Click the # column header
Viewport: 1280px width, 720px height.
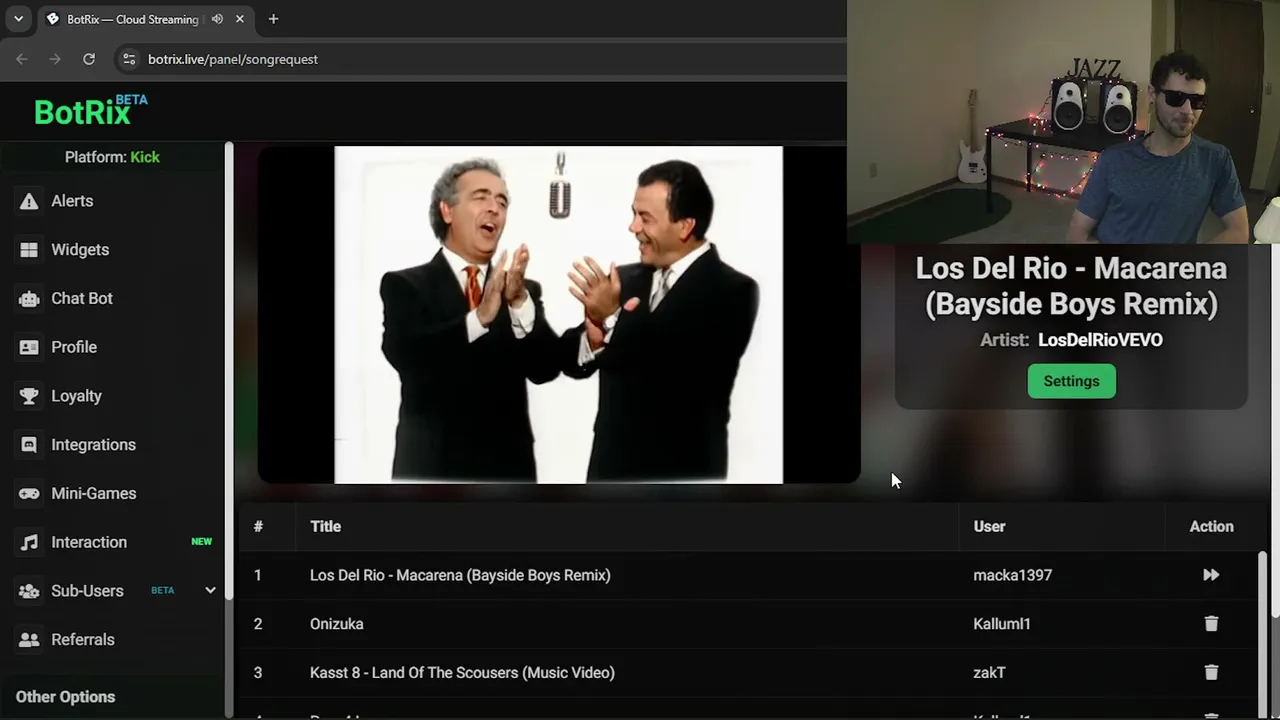[x=258, y=527]
